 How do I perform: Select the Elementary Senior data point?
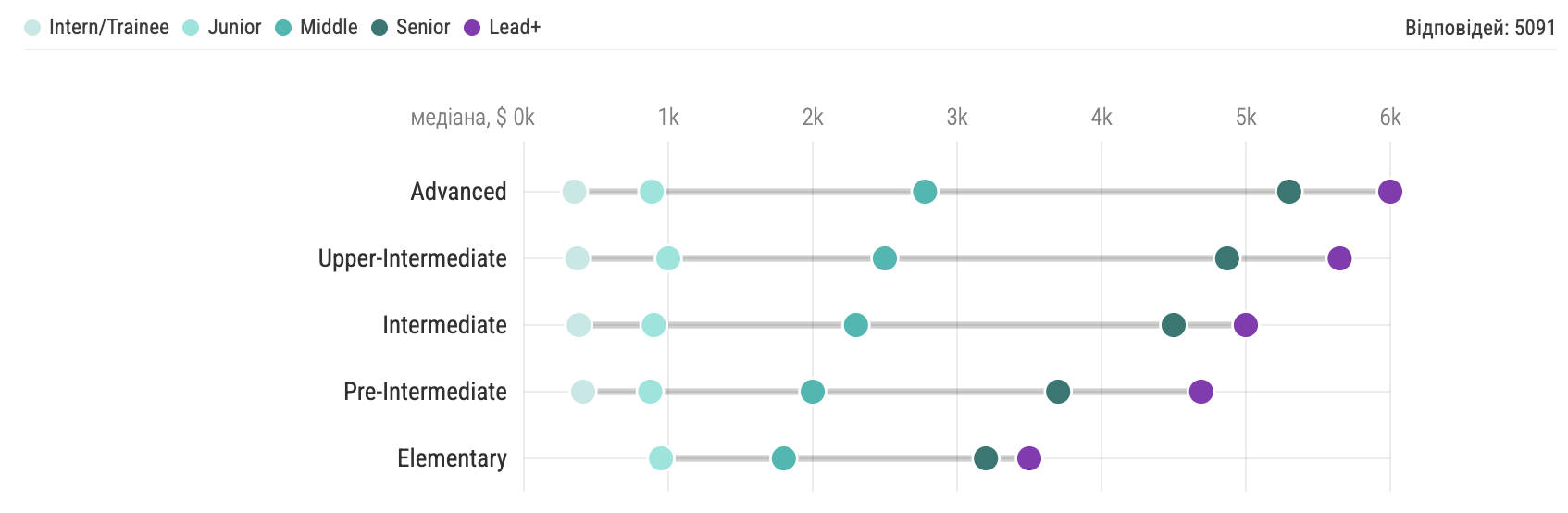(986, 458)
